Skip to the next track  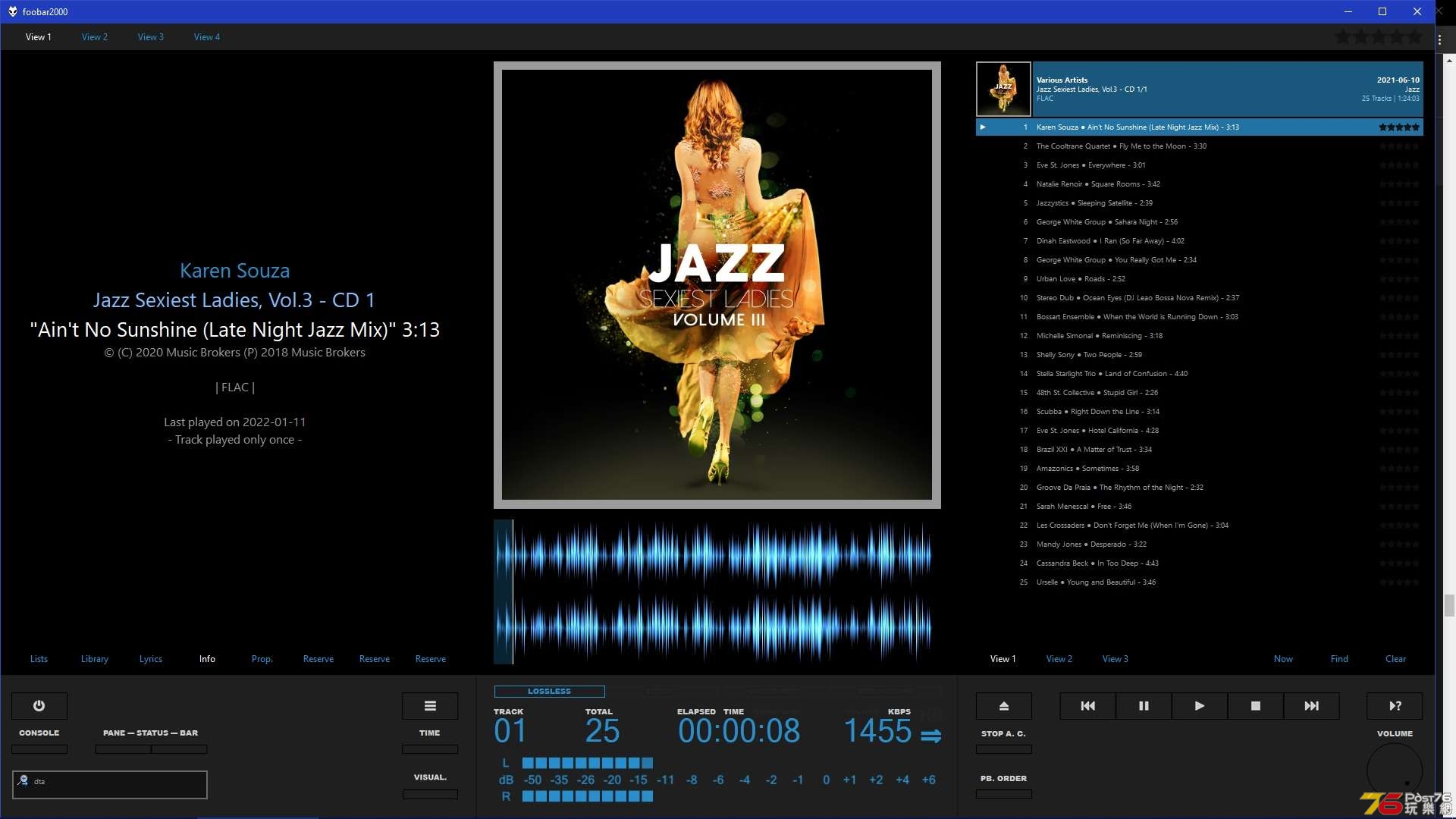[1311, 706]
